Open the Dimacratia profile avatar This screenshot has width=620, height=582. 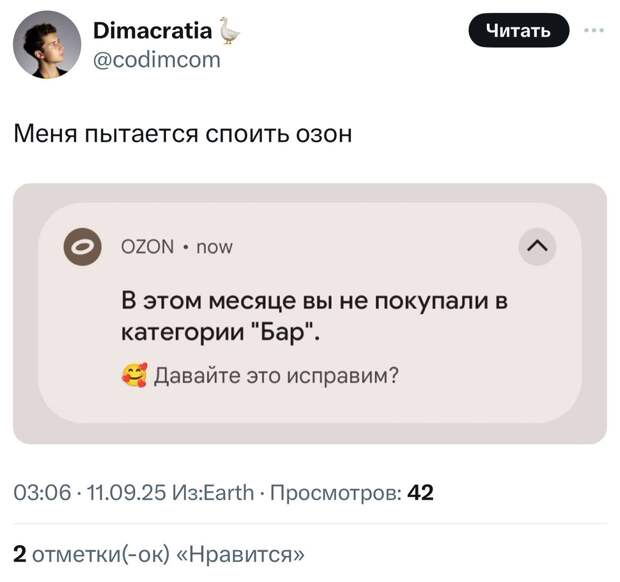point(47,45)
